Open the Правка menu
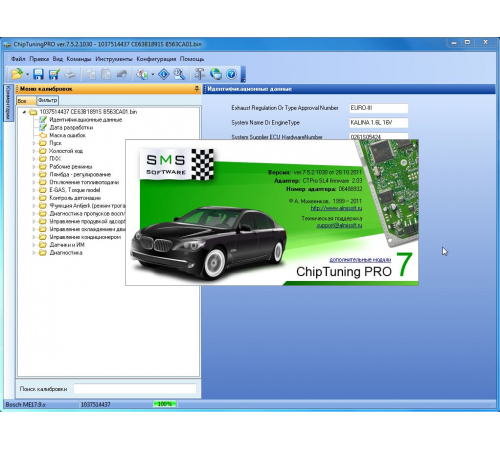Viewport: 500px width, 450px height. pos(39,59)
